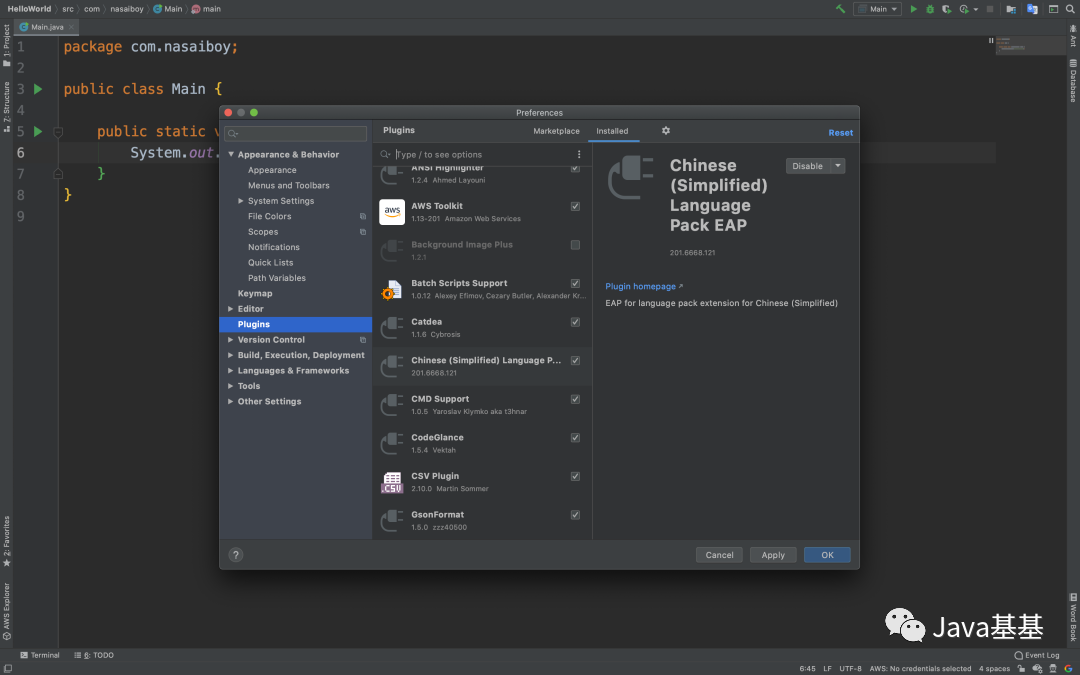Open the TODO tool tab

94,655
